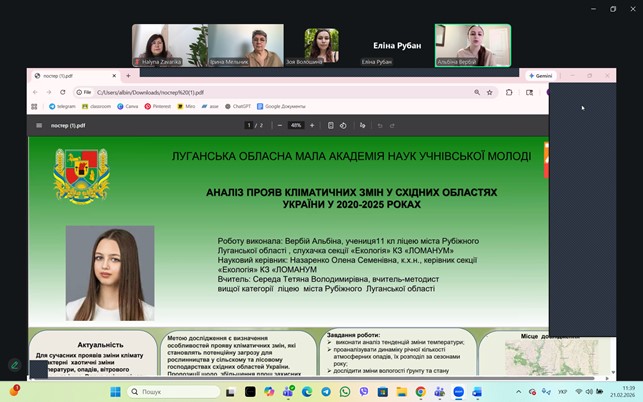Viewport: 643px width, 402px height.
Task: Edit the PDF zoom percentage field
Action: 296,125
